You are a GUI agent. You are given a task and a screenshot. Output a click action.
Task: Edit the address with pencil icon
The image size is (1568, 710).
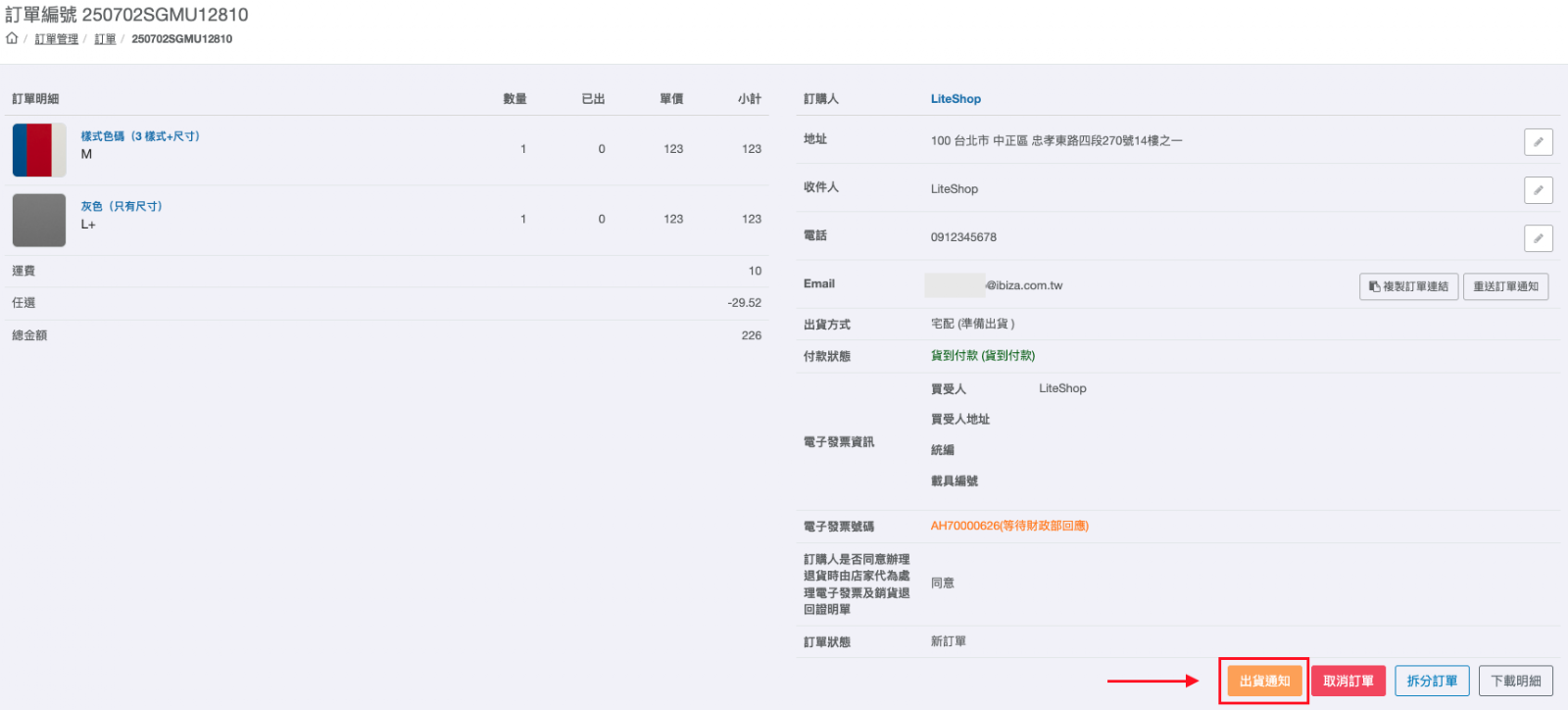[1539, 142]
